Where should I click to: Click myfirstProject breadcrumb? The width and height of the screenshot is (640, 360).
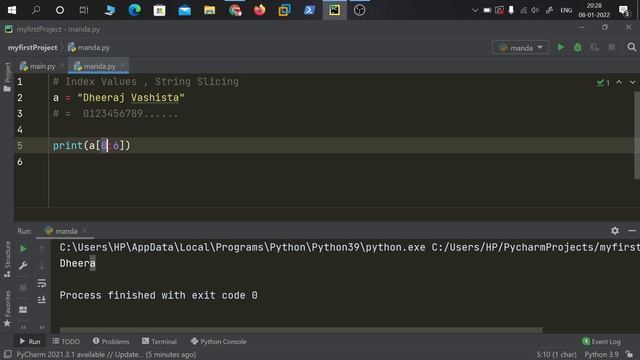[x=33, y=48]
